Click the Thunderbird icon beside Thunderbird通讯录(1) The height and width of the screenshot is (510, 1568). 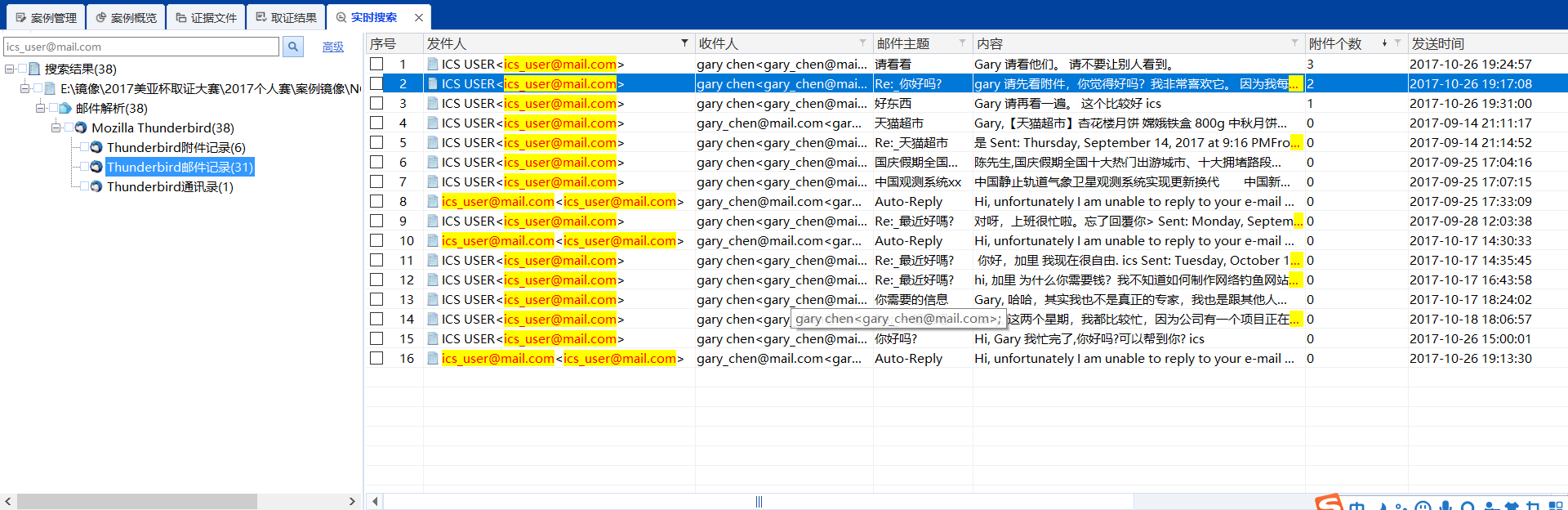point(96,186)
